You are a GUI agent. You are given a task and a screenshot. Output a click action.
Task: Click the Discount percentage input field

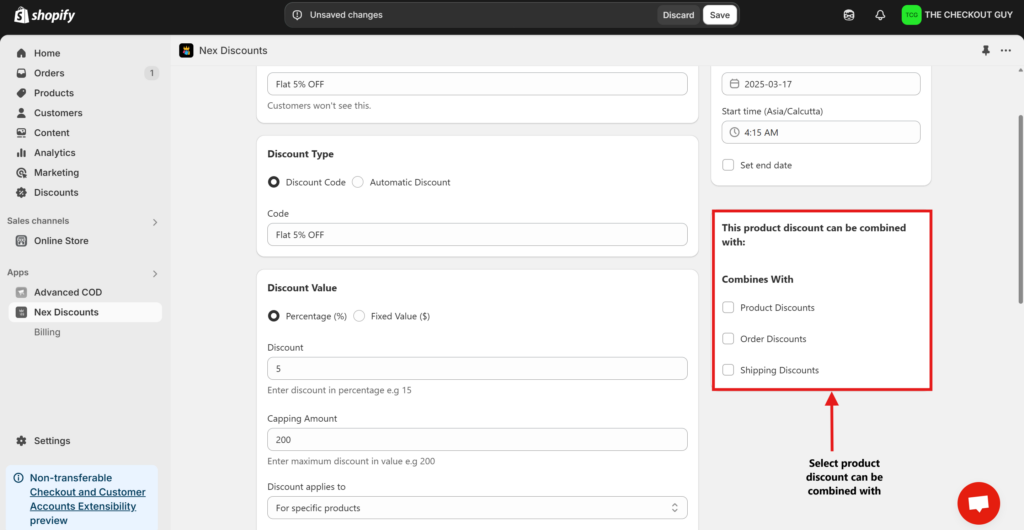tap(477, 368)
